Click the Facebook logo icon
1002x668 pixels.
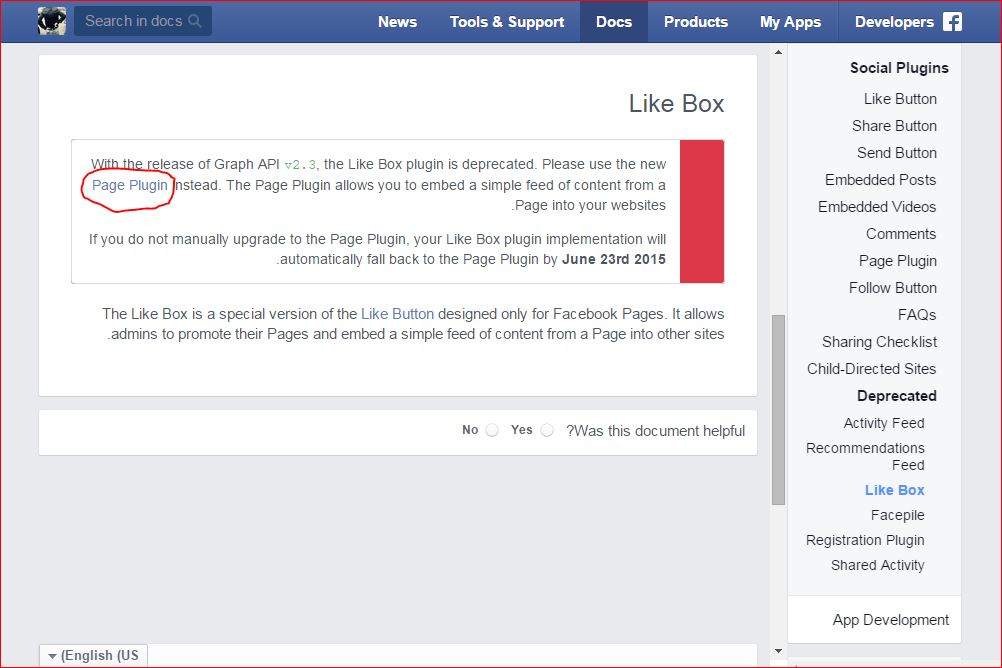tap(952, 22)
